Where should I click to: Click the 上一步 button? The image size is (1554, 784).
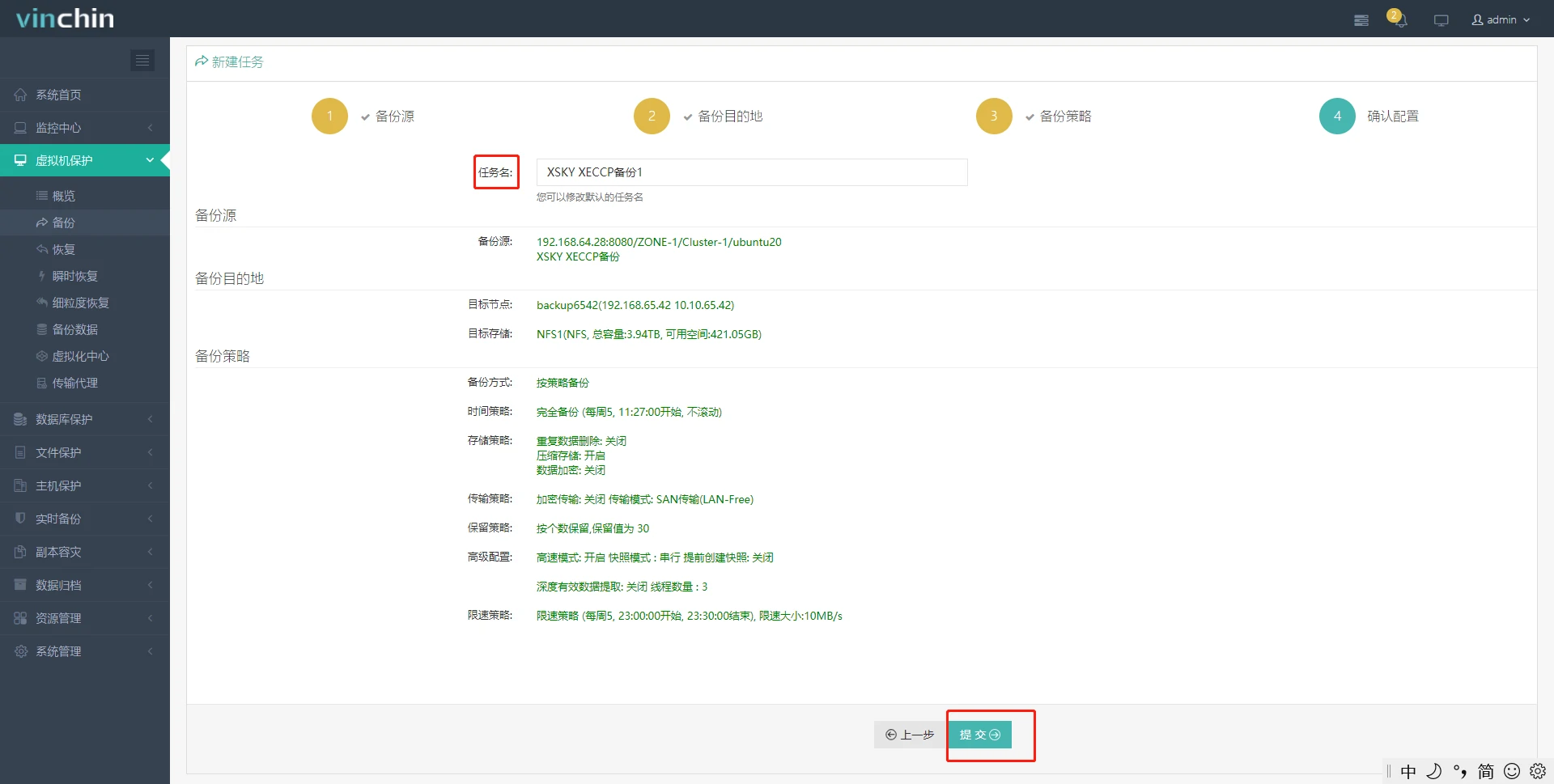(910, 735)
